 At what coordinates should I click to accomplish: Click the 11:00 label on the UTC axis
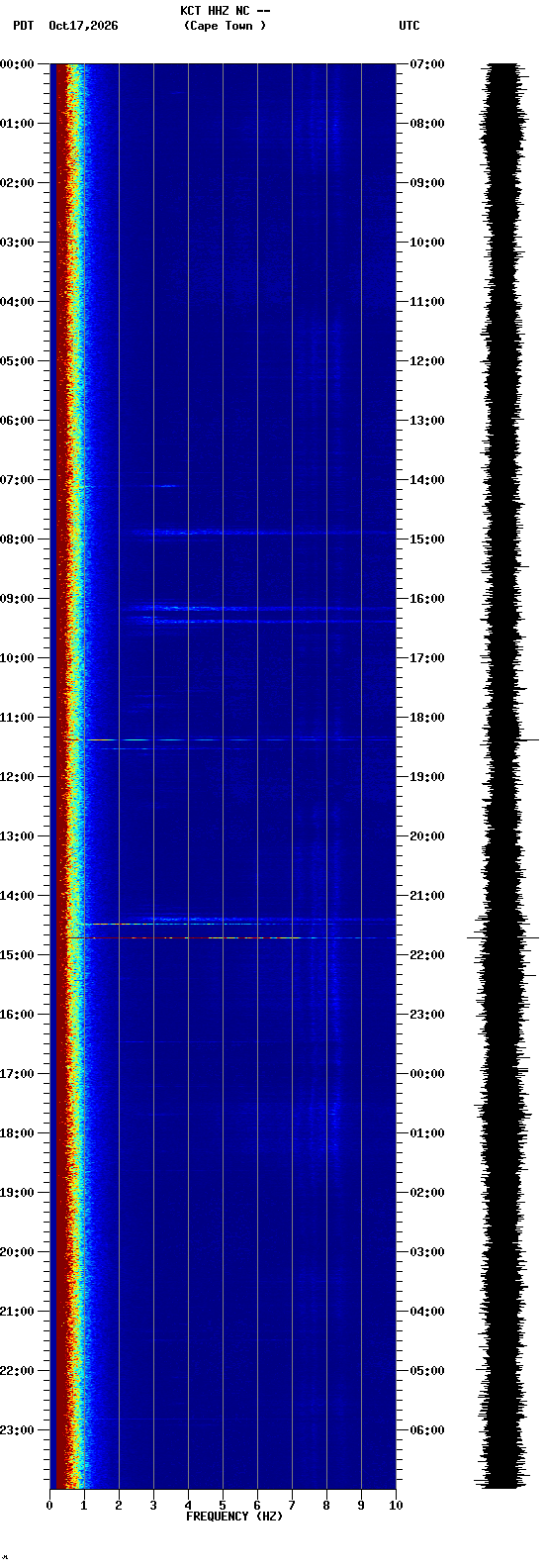[427, 302]
